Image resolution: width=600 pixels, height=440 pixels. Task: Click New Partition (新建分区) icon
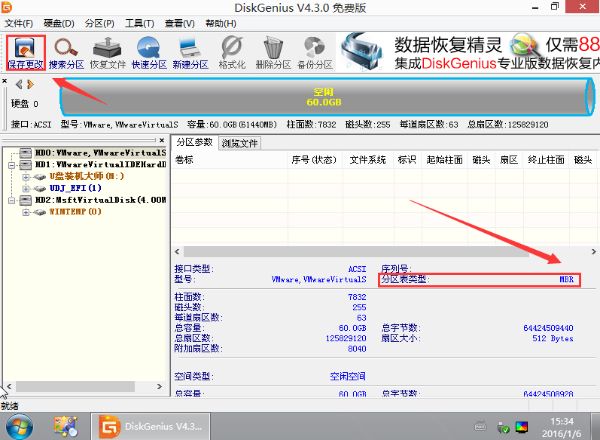tap(190, 53)
